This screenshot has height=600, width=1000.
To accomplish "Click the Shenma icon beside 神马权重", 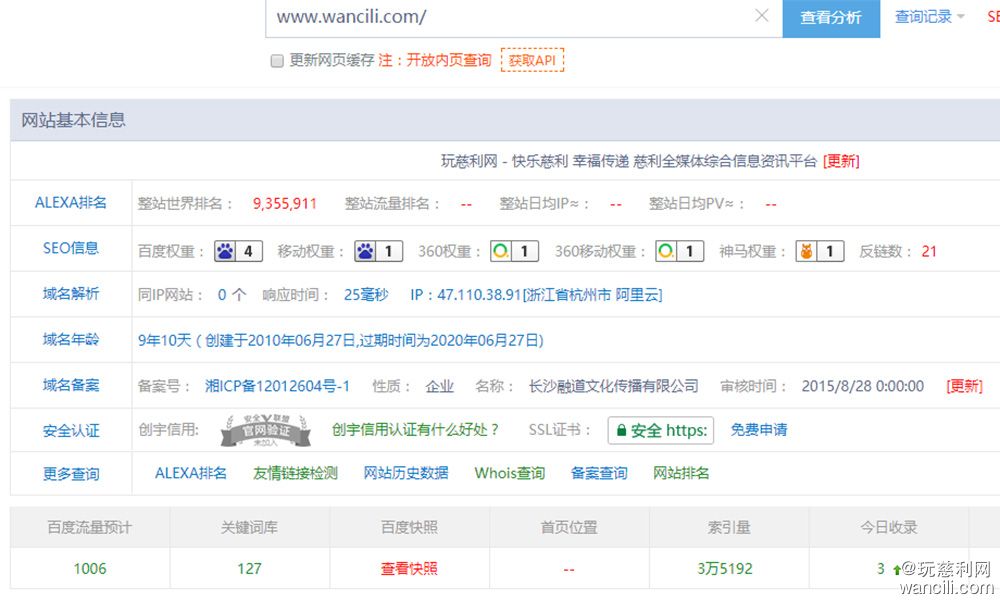I will [806, 251].
